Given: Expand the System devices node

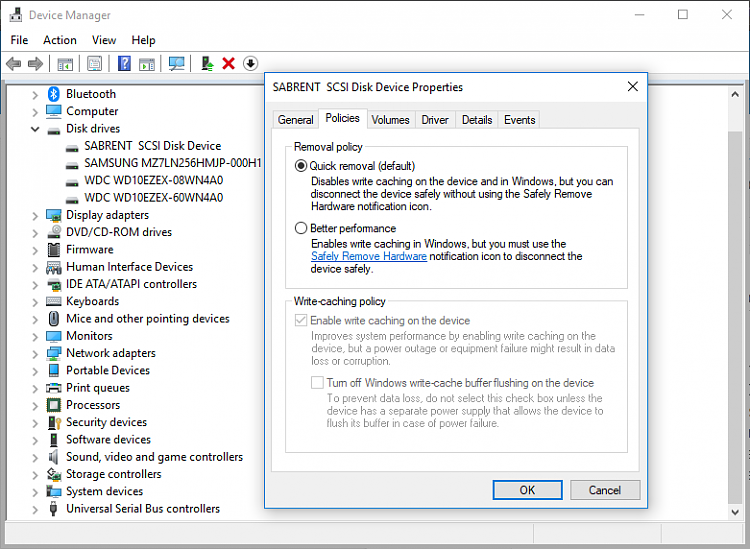Looking at the screenshot, I should [35, 493].
